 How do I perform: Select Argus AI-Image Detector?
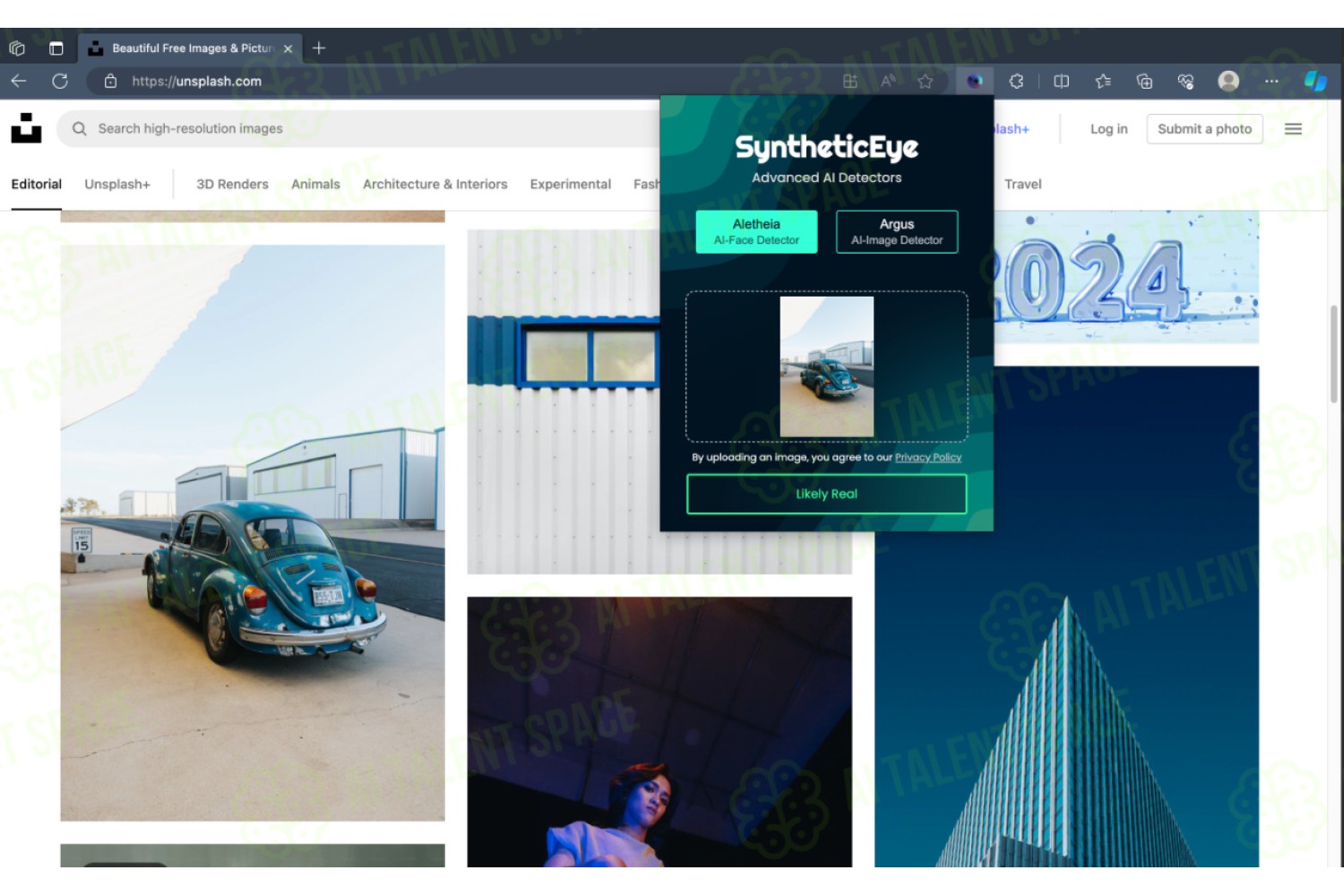point(897,232)
